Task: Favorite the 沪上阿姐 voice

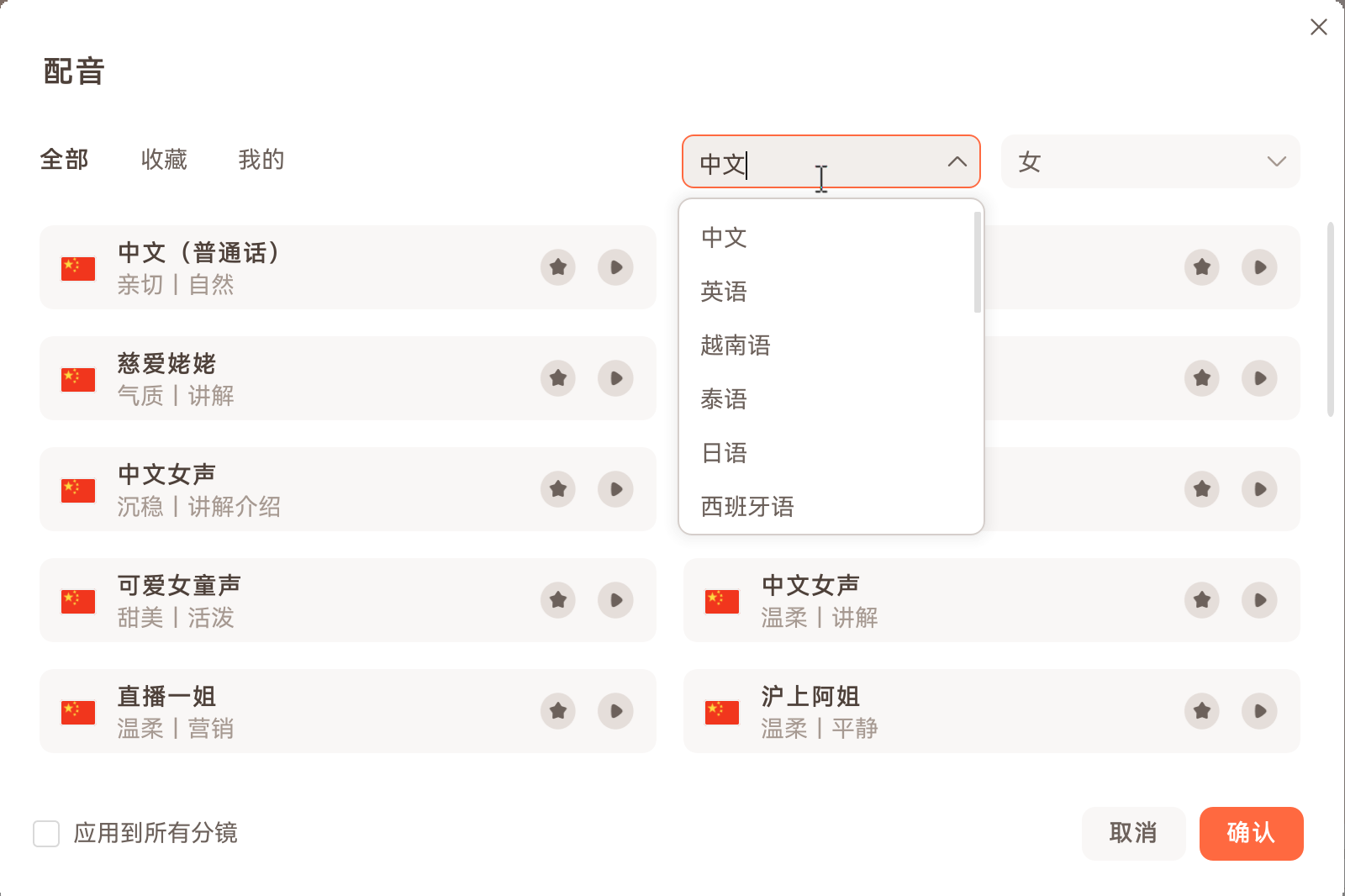Action: [1202, 711]
